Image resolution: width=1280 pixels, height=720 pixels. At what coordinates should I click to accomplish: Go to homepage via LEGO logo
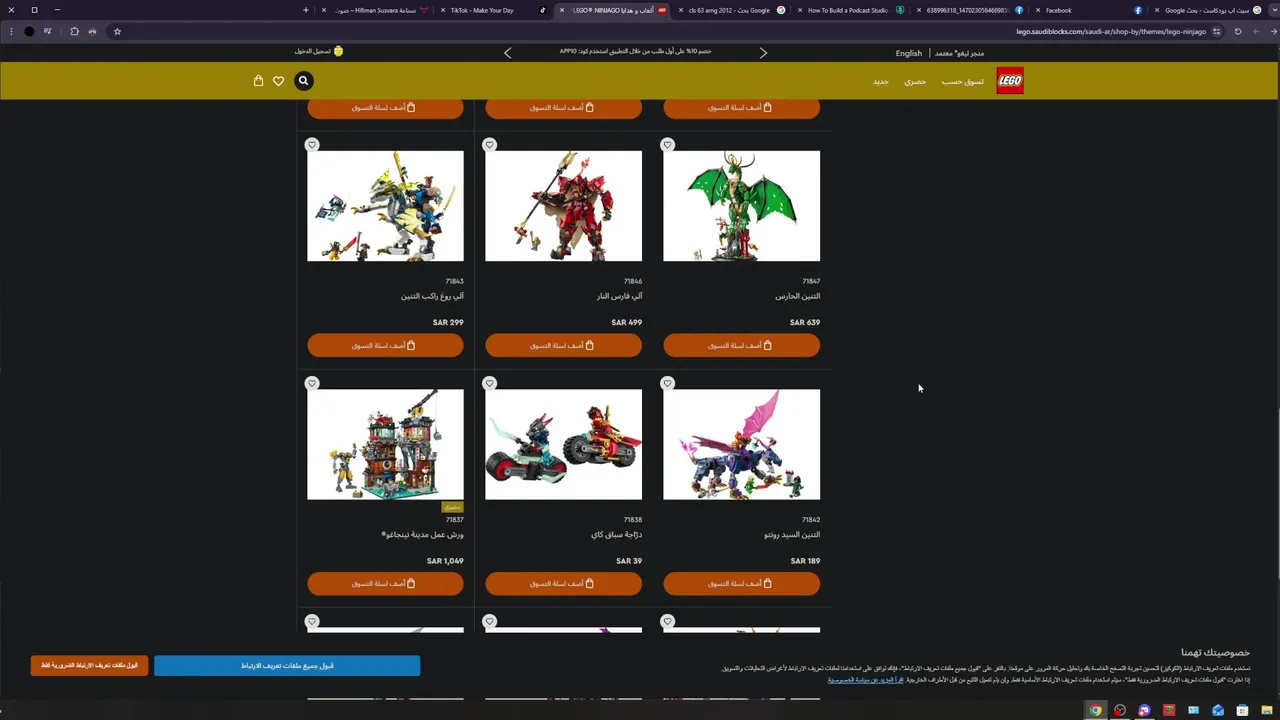(x=1010, y=81)
